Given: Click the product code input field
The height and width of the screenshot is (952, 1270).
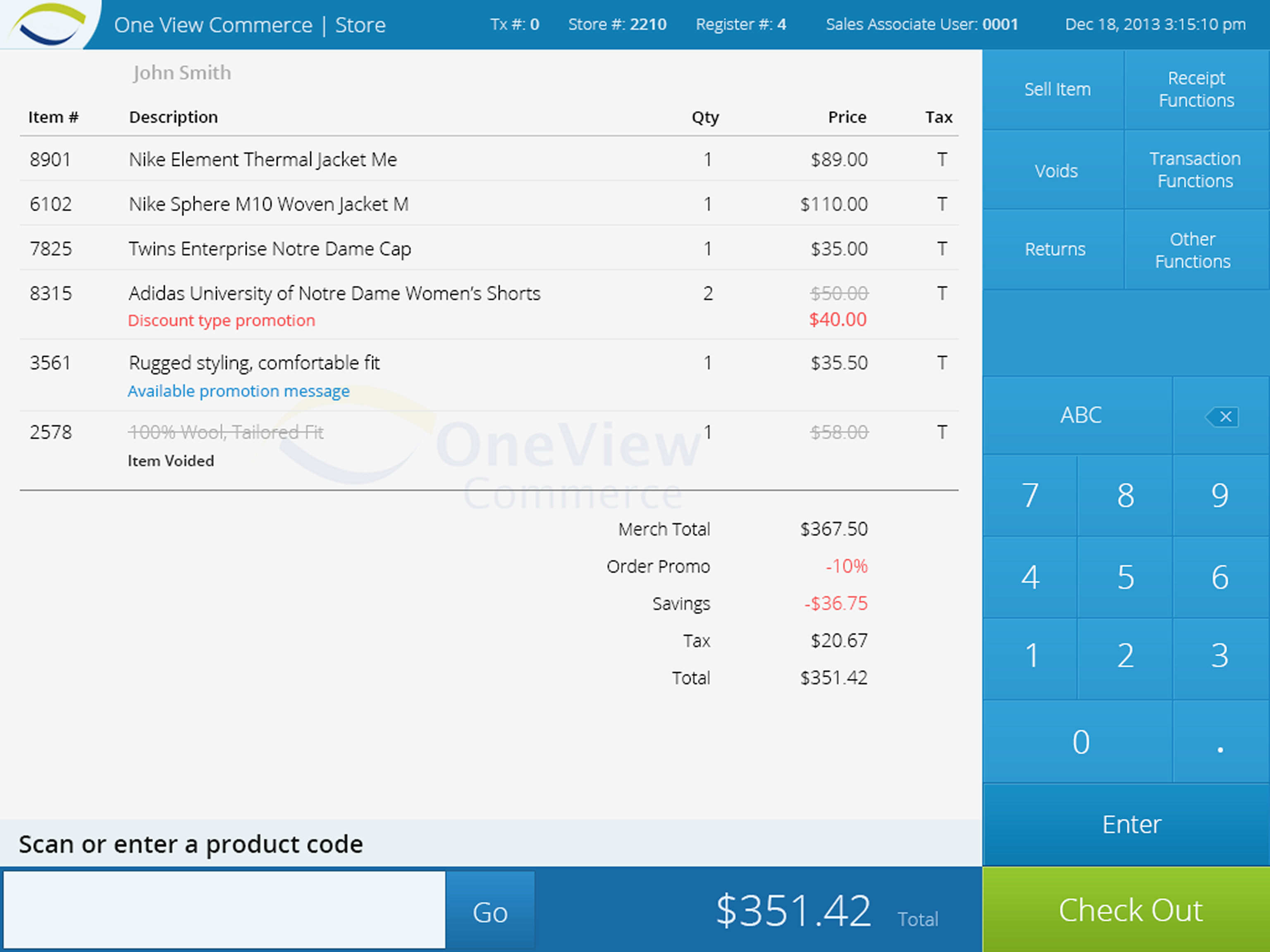Looking at the screenshot, I should click(224, 910).
